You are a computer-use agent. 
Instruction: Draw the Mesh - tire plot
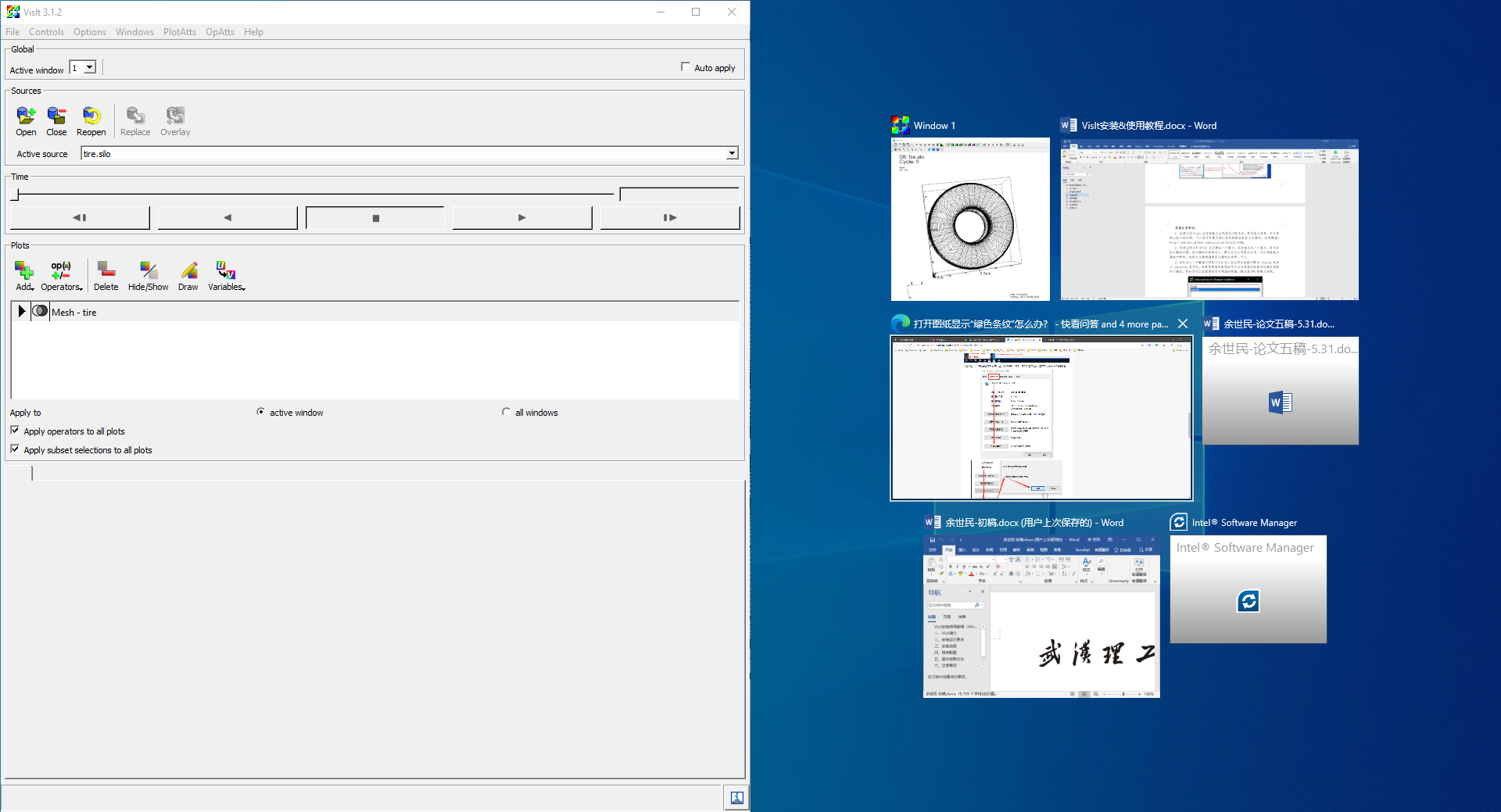(188, 275)
